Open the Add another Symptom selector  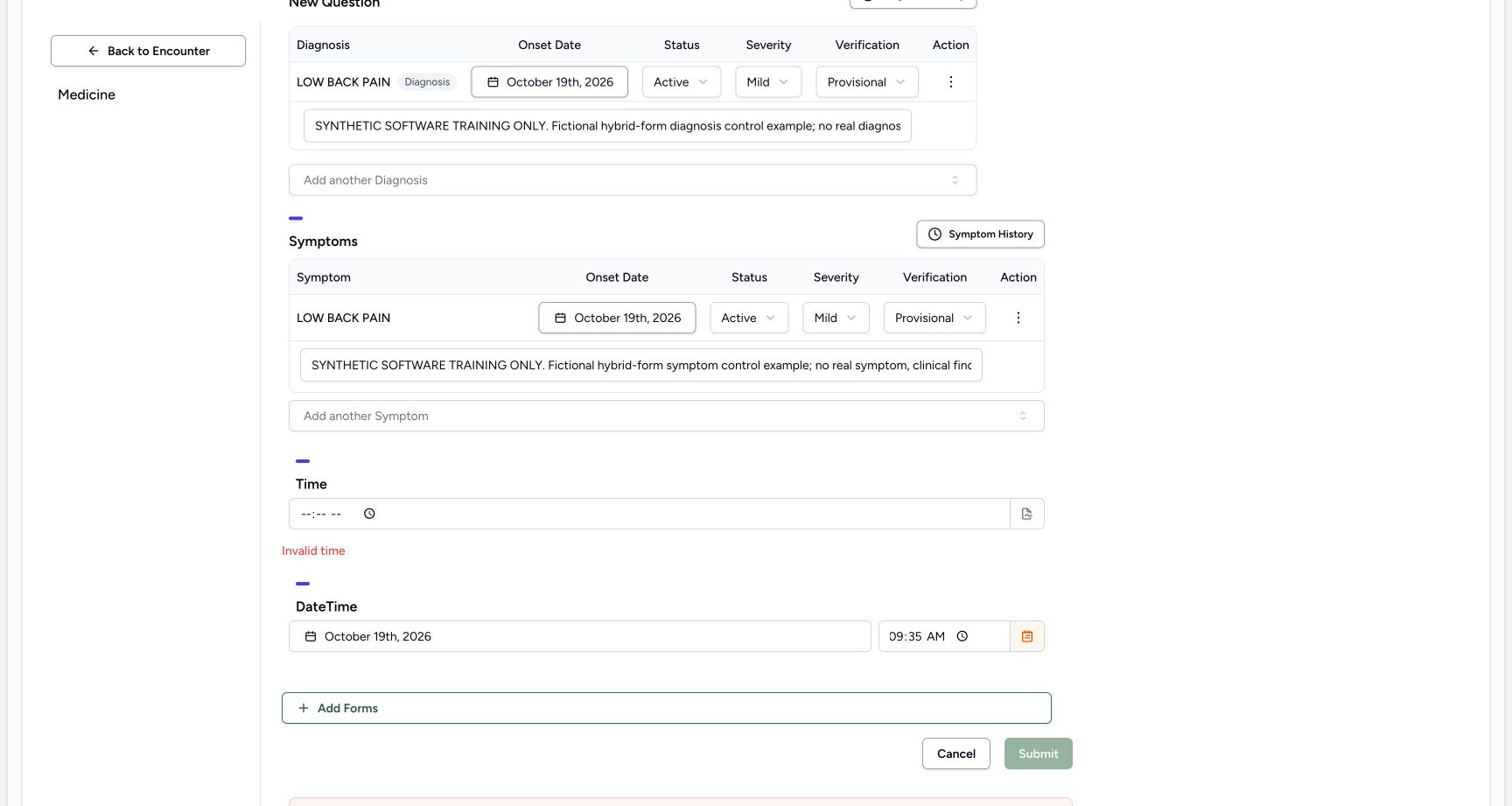[666, 416]
